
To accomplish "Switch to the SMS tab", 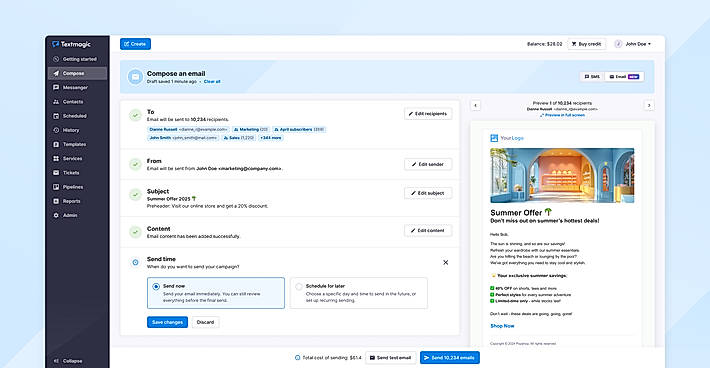I will pyautogui.click(x=592, y=77).
